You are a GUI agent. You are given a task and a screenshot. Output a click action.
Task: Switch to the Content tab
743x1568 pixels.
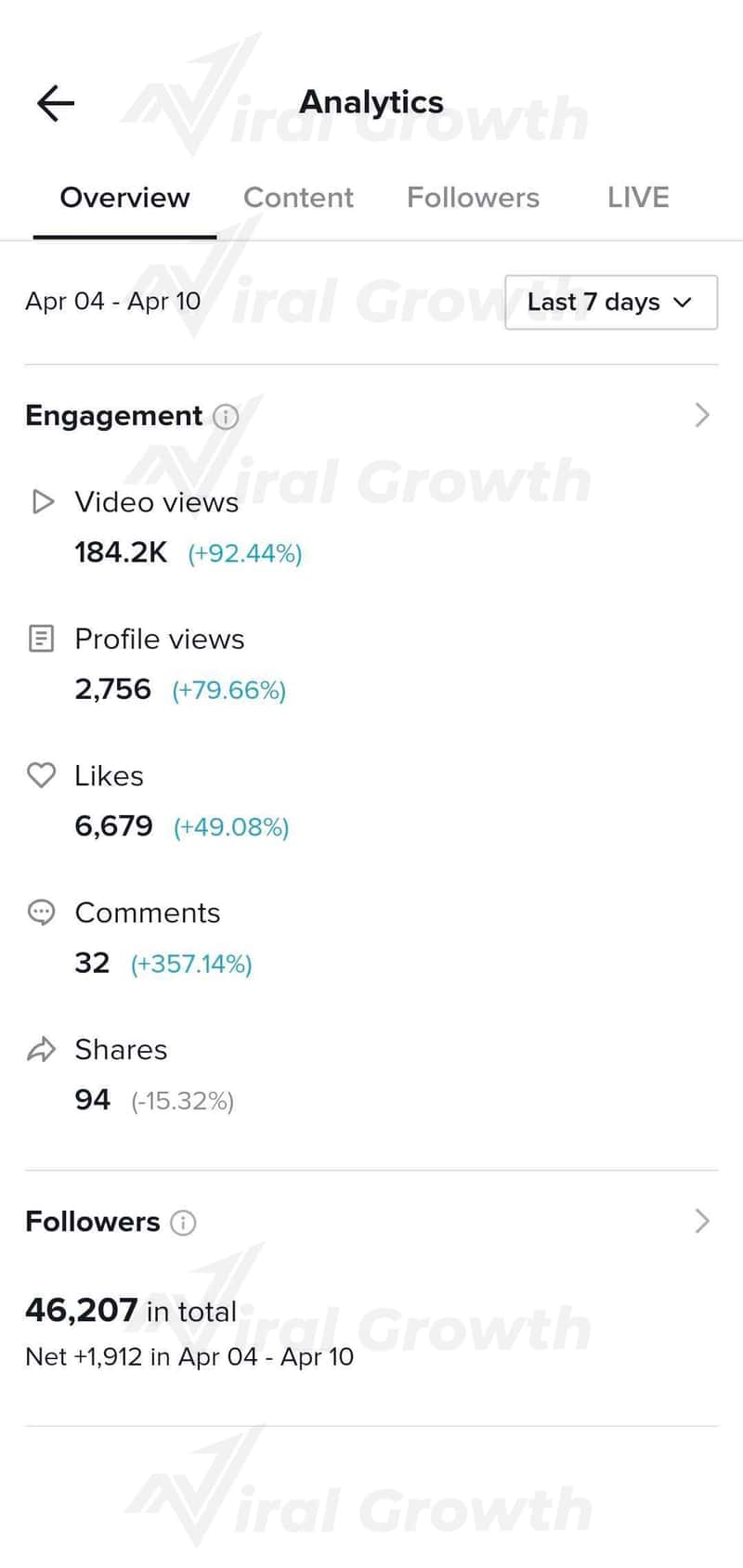coord(298,197)
